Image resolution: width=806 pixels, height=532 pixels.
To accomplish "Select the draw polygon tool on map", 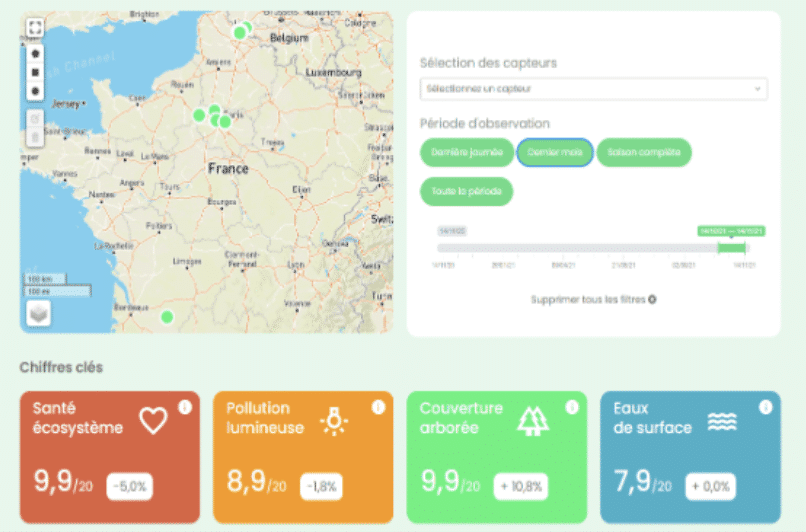I will pyautogui.click(x=36, y=53).
